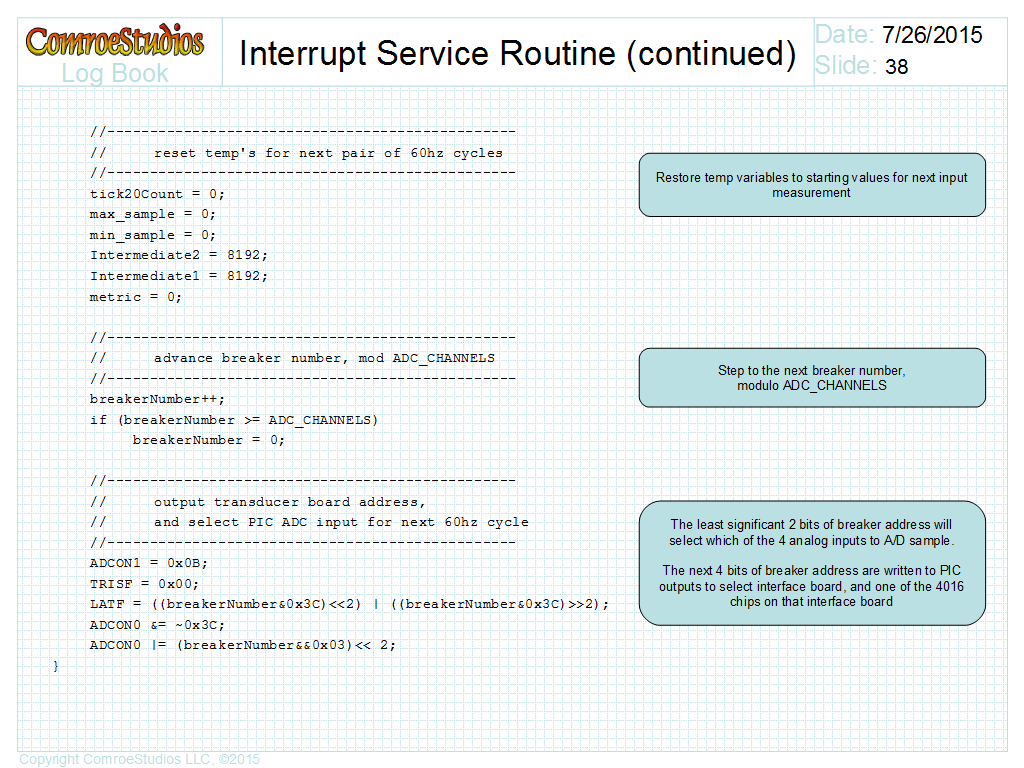Click the closing brace of the routine
Viewport: 1024px width, 768px height.
(x=56, y=665)
